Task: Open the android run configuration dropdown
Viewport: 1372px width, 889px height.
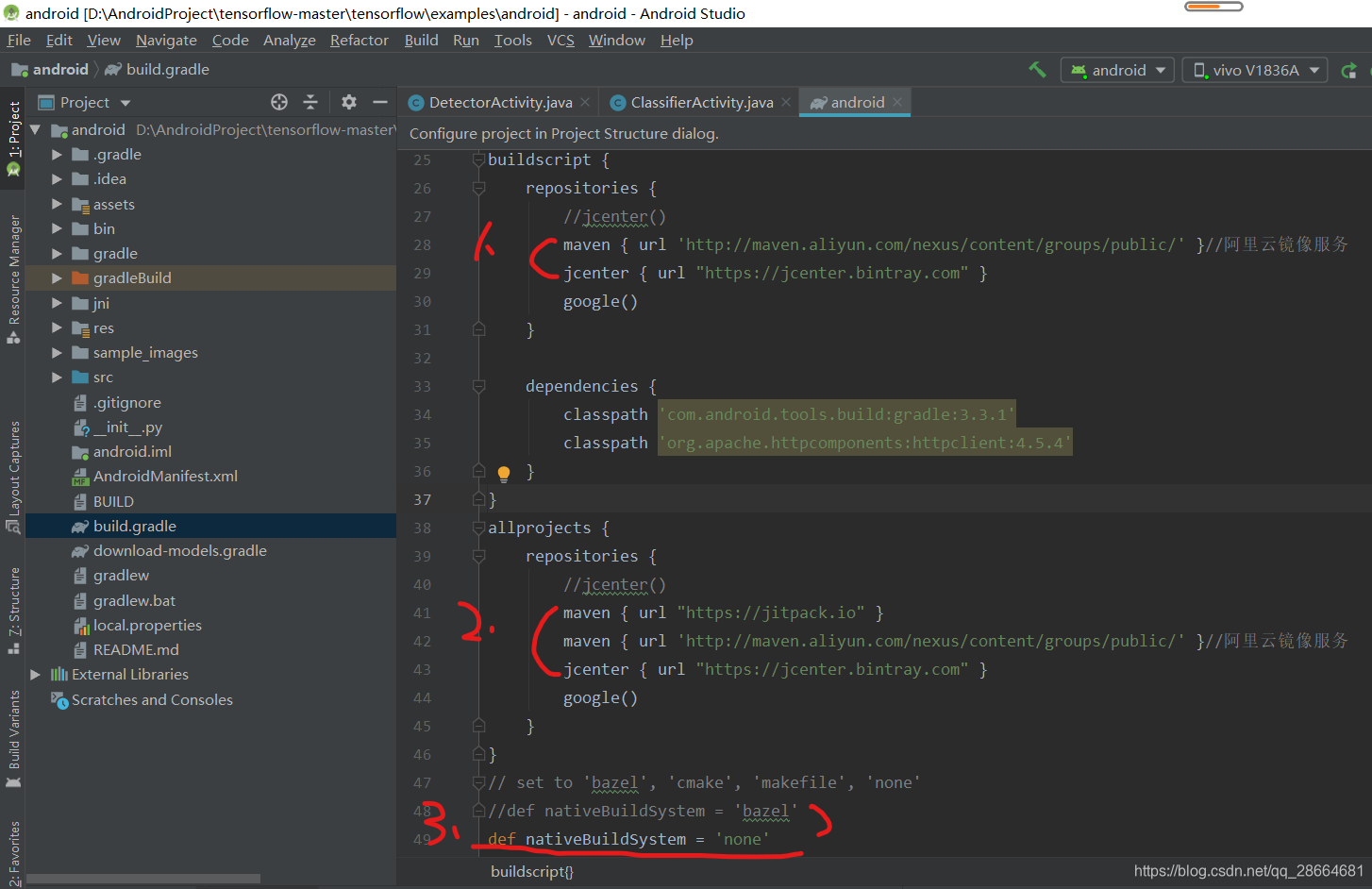Action: click(1118, 70)
